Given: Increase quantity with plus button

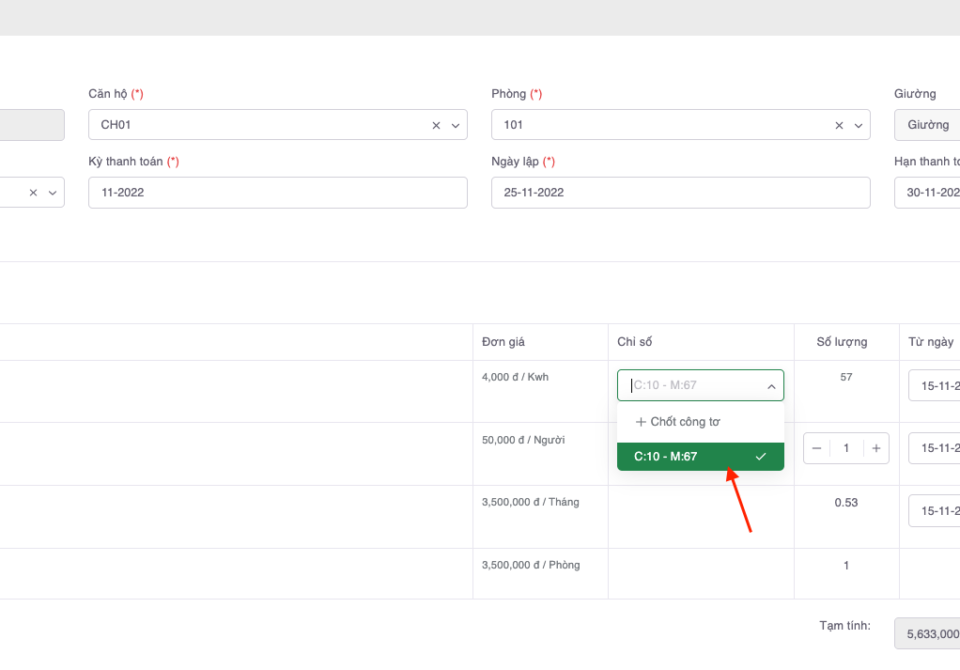Looking at the screenshot, I should pos(876,448).
